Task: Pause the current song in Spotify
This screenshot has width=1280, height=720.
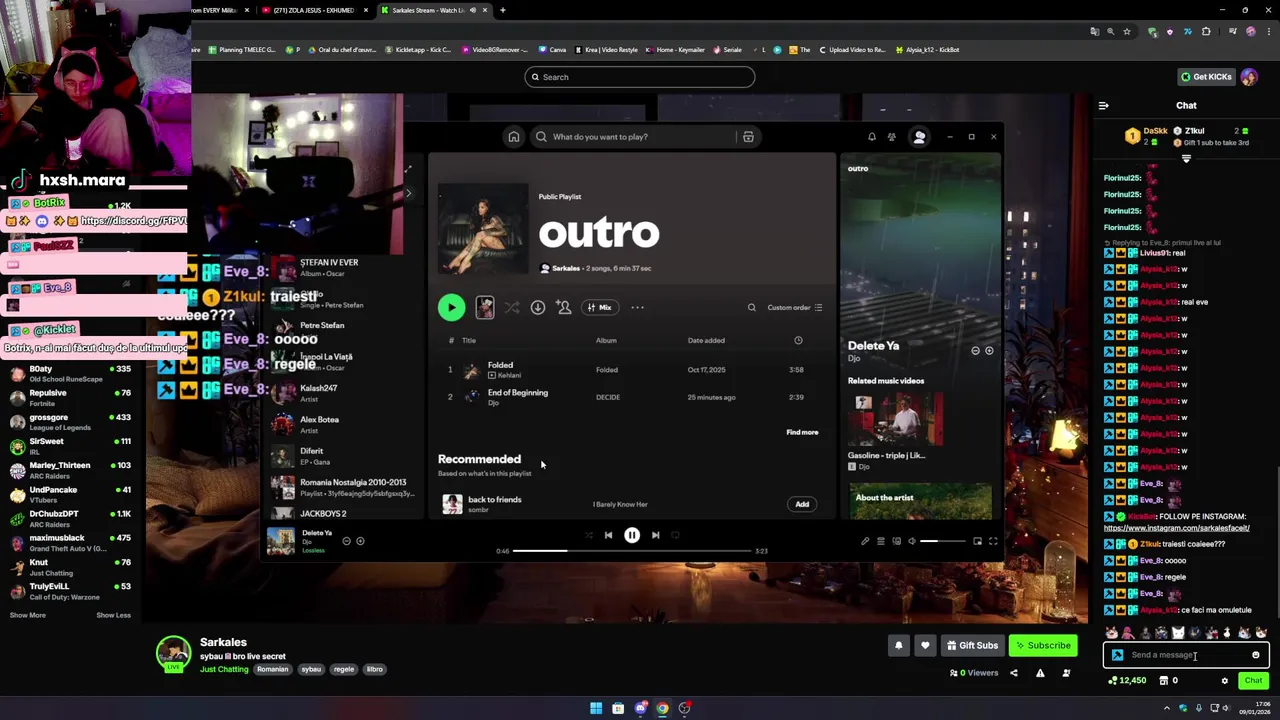Action: 632,535
